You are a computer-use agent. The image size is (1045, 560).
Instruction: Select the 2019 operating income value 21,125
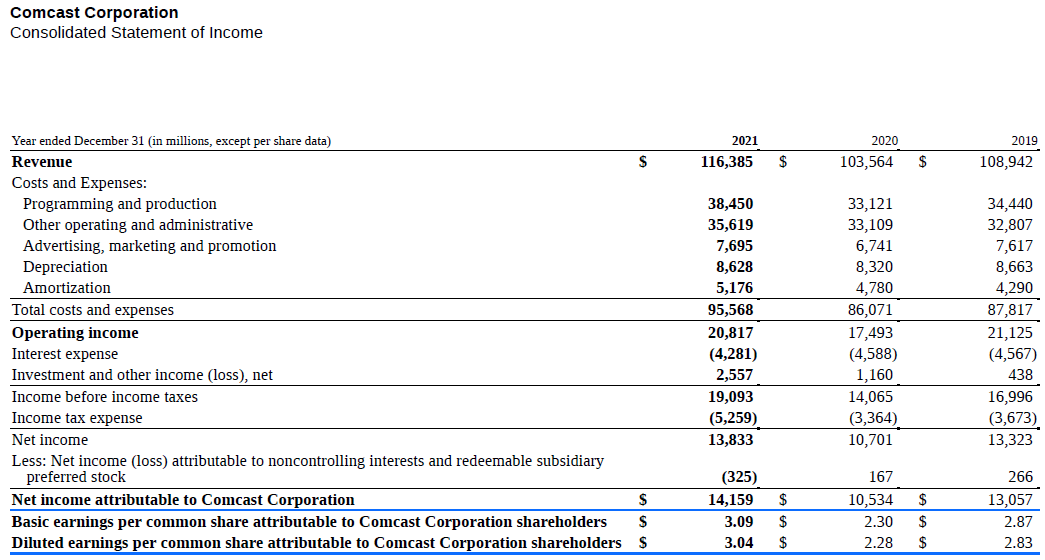click(x=1010, y=333)
